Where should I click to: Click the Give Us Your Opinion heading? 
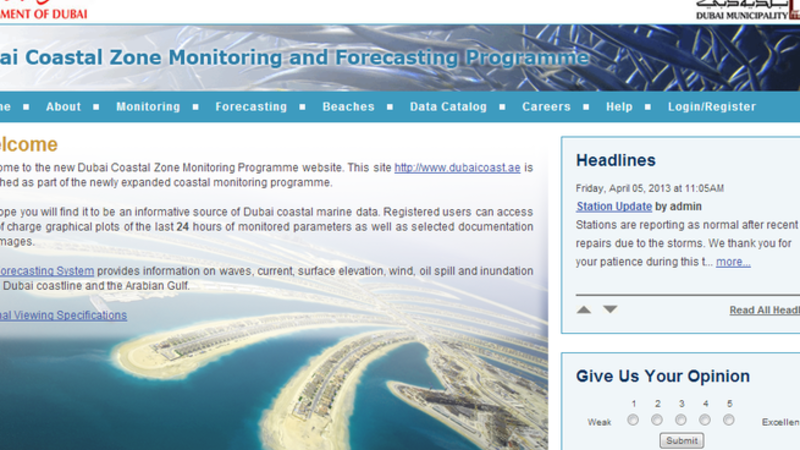pos(663,376)
